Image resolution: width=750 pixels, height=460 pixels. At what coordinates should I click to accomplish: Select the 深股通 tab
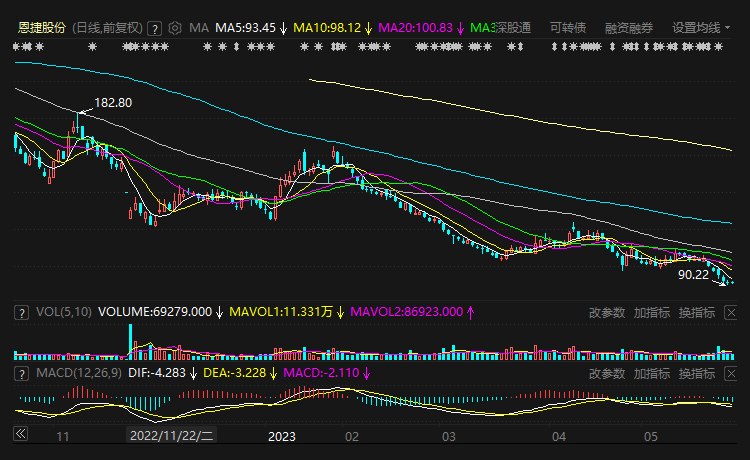click(513, 28)
